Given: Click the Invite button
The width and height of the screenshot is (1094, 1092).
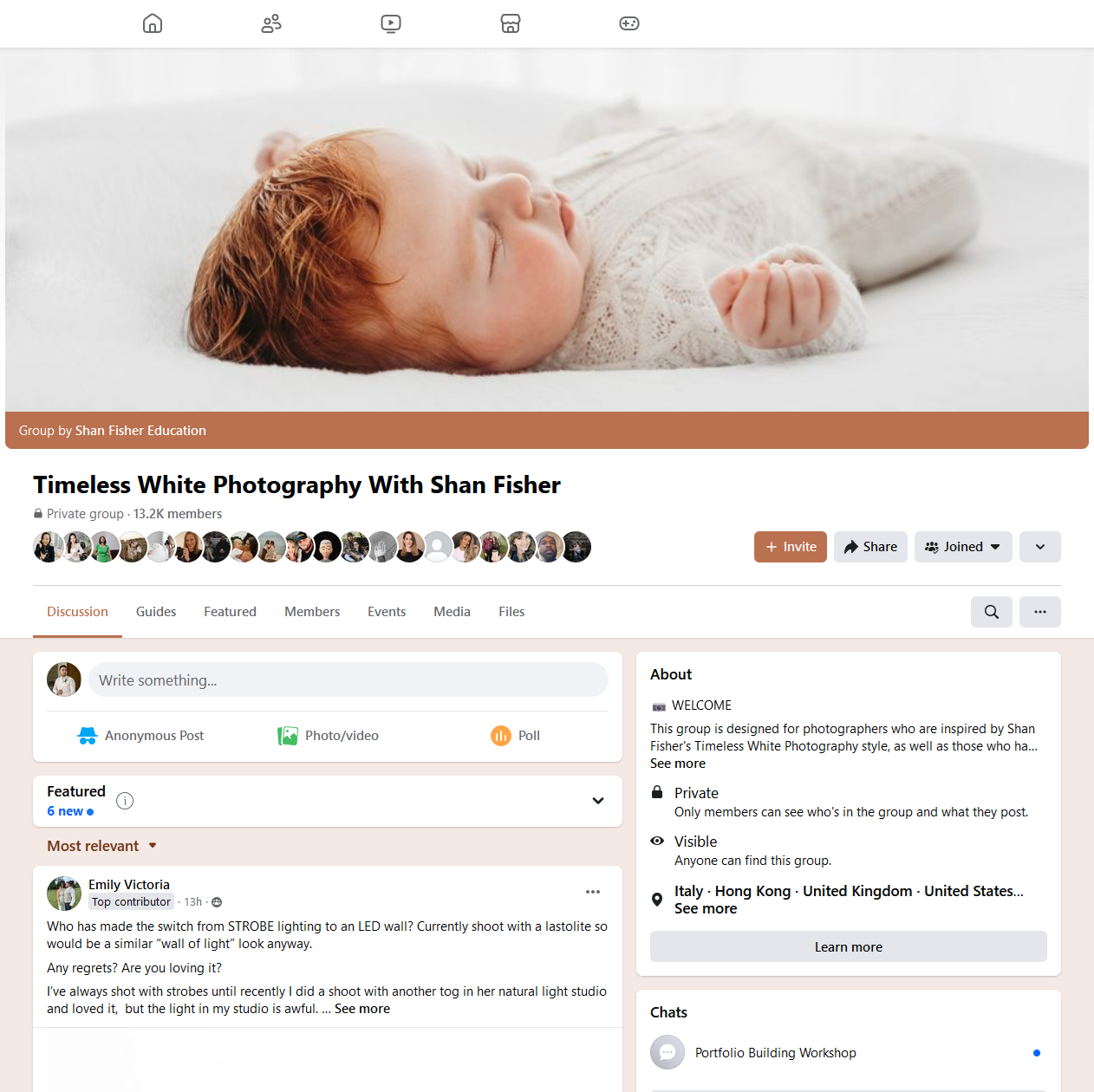Looking at the screenshot, I should (791, 547).
